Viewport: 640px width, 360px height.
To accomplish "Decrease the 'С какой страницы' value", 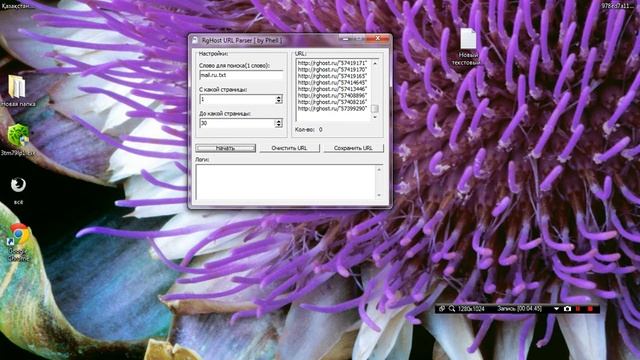I will [279, 101].
